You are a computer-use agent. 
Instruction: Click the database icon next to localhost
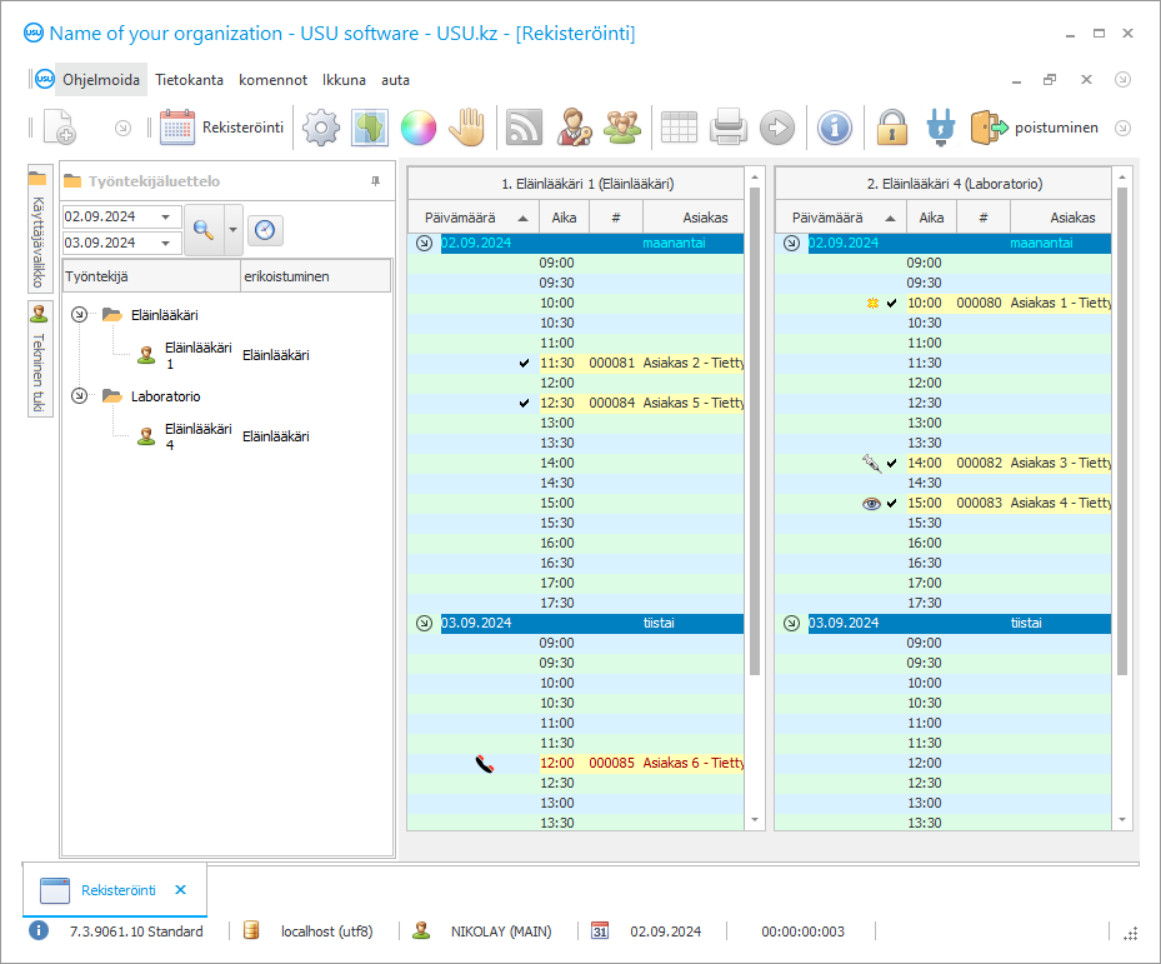[251, 931]
